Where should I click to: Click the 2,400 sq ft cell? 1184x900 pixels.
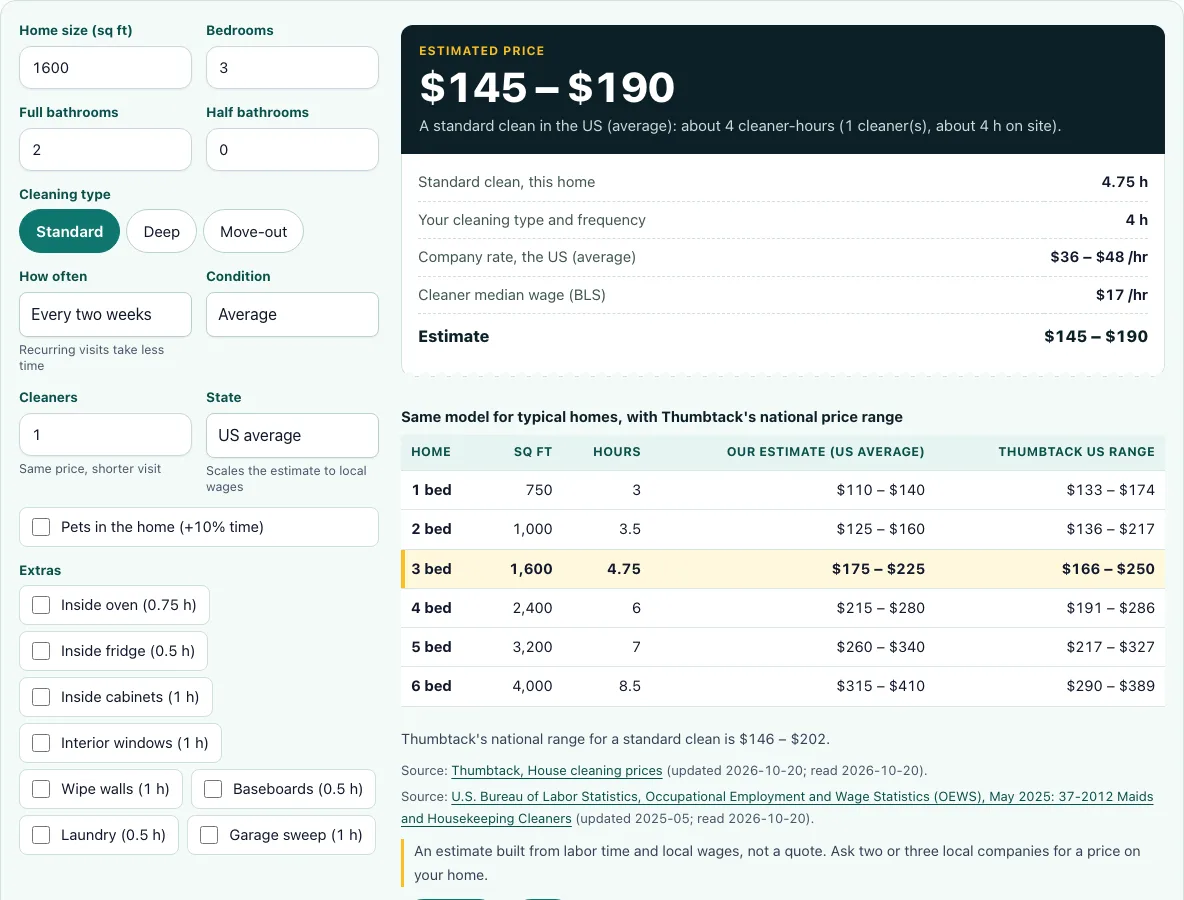click(532, 608)
